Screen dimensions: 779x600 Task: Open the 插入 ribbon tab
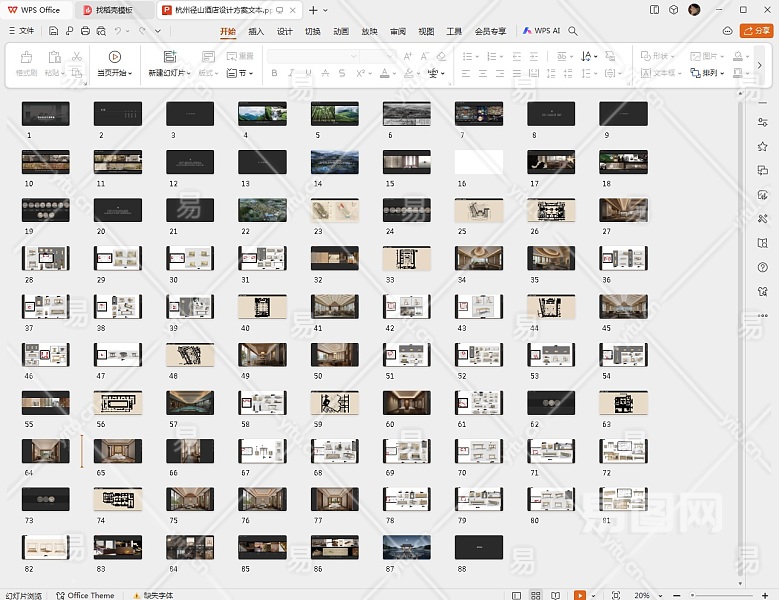click(256, 31)
